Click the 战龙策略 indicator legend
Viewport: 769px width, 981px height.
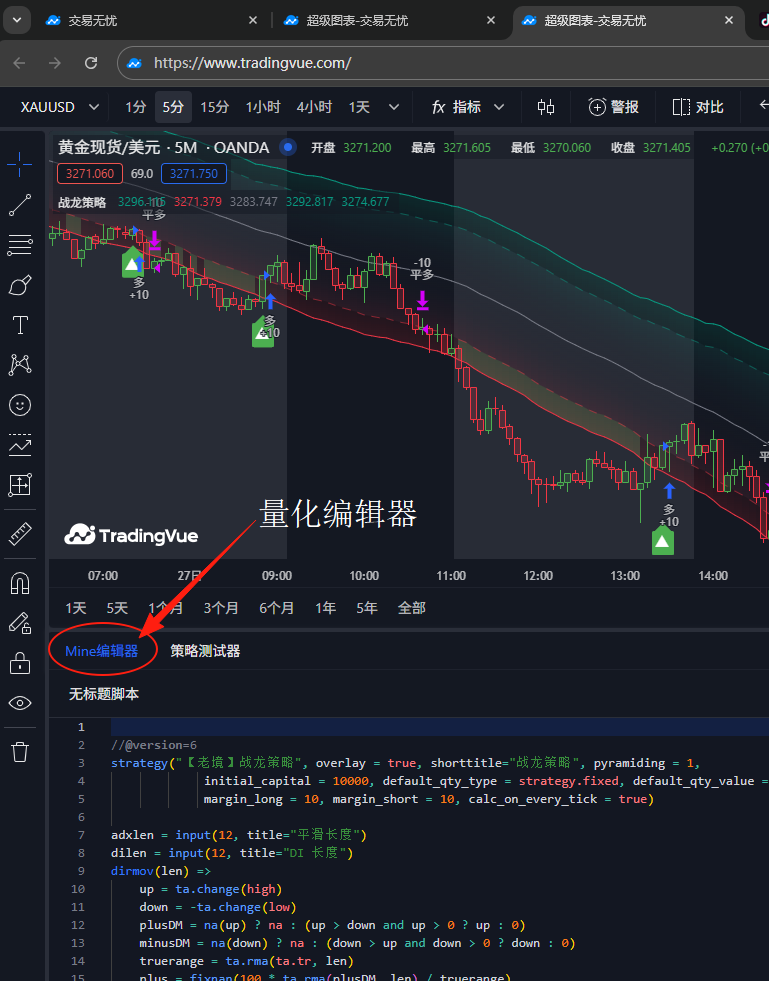tap(82, 202)
